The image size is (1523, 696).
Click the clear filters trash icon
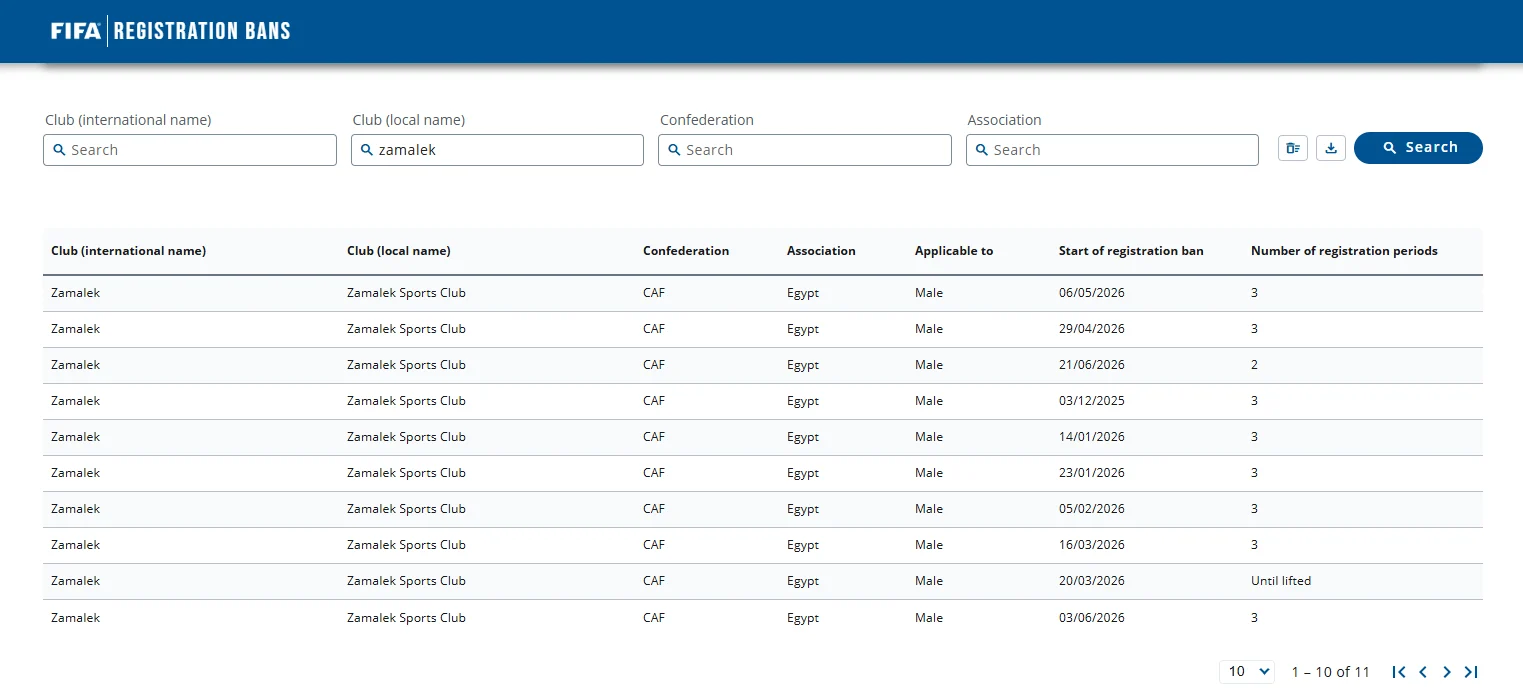coord(1293,148)
